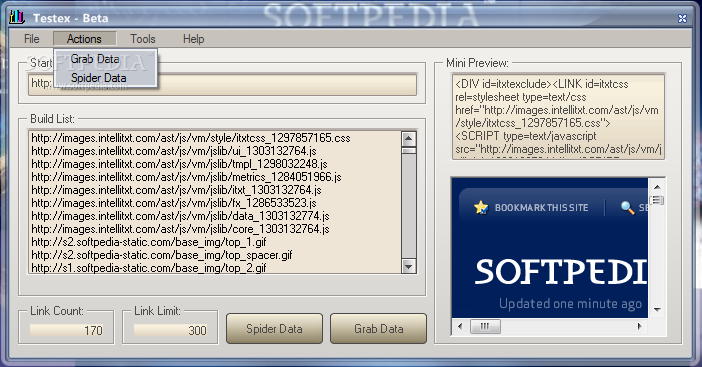Select the itxtcss_1297857165.css entry
This screenshot has width=702, height=367.
click(x=191, y=138)
